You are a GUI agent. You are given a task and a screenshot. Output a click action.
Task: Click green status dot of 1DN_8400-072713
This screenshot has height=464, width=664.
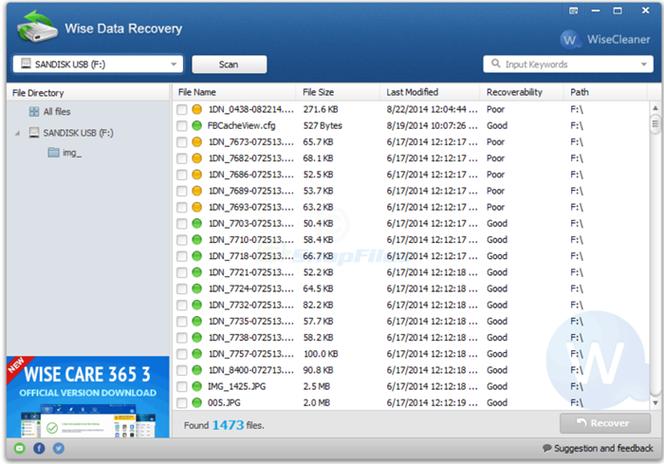(197, 370)
